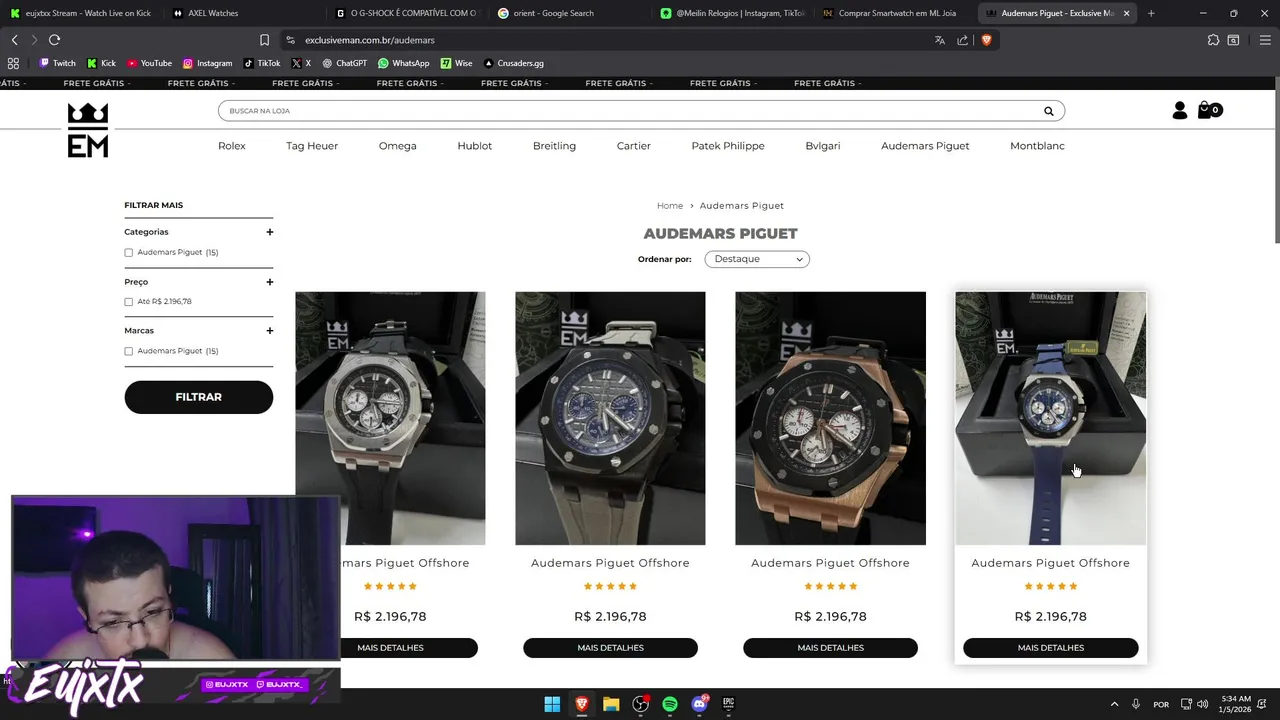Viewport: 1280px width, 720px height.
Task: Select Rolex in the brand menu
Action: coord(232,146)
